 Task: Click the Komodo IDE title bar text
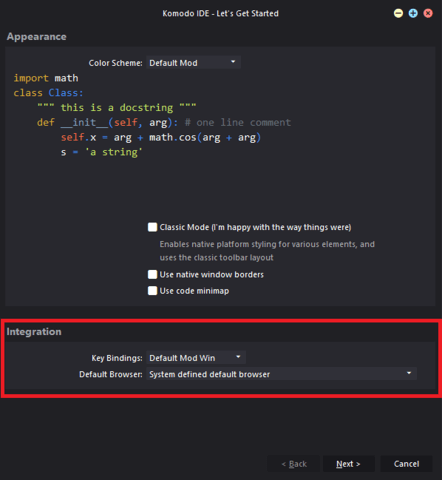[x=220, y=13]
